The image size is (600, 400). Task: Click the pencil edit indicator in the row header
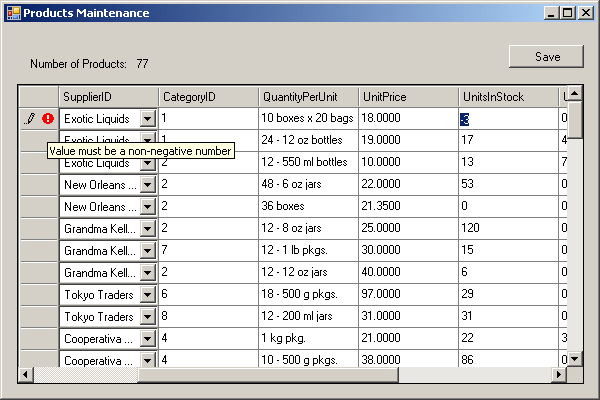(x=31, y=118)
